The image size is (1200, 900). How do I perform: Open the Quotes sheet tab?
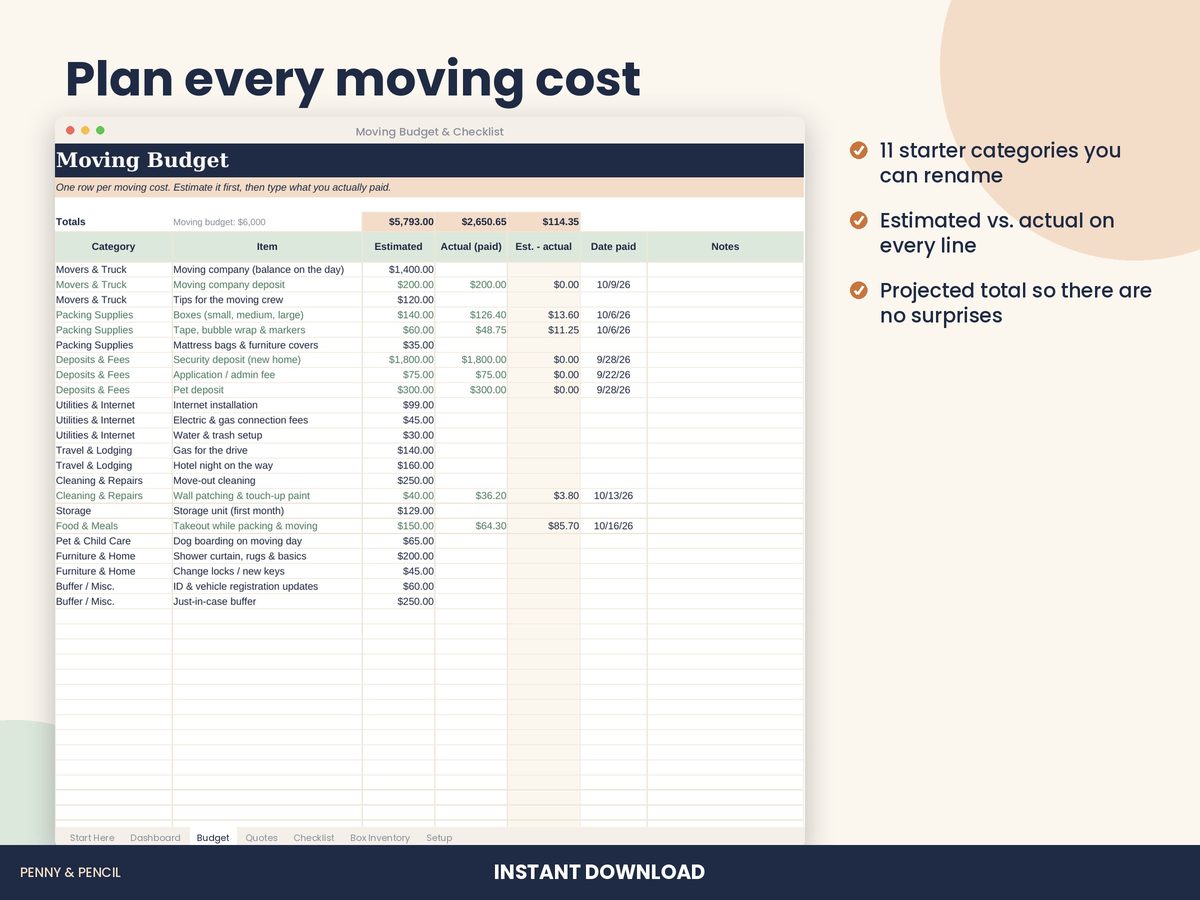261,837
